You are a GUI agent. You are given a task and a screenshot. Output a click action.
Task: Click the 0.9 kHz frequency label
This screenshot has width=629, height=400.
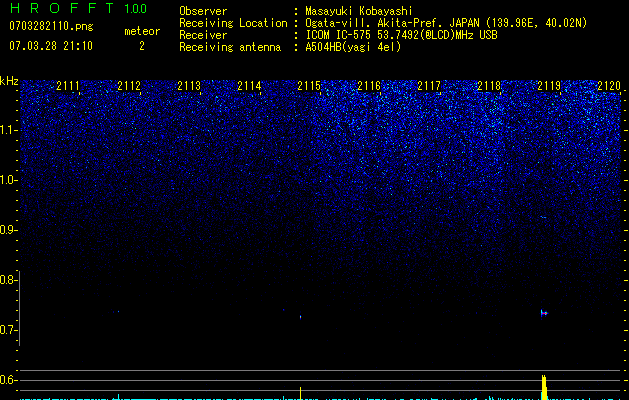click(8, 230)
